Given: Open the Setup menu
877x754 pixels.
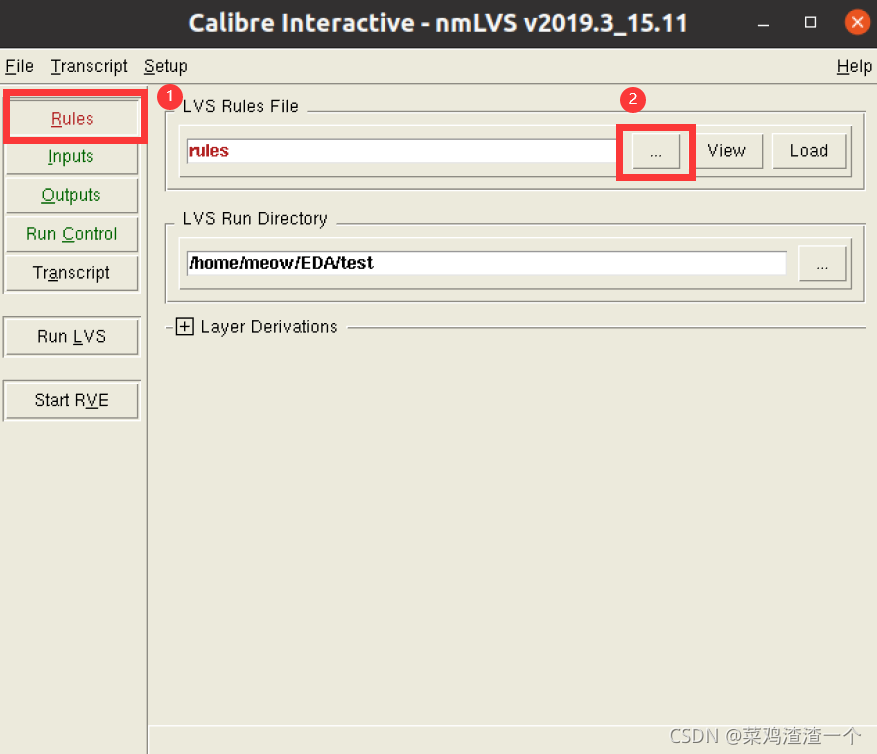Looking at the screenshot, I should 165,66.
